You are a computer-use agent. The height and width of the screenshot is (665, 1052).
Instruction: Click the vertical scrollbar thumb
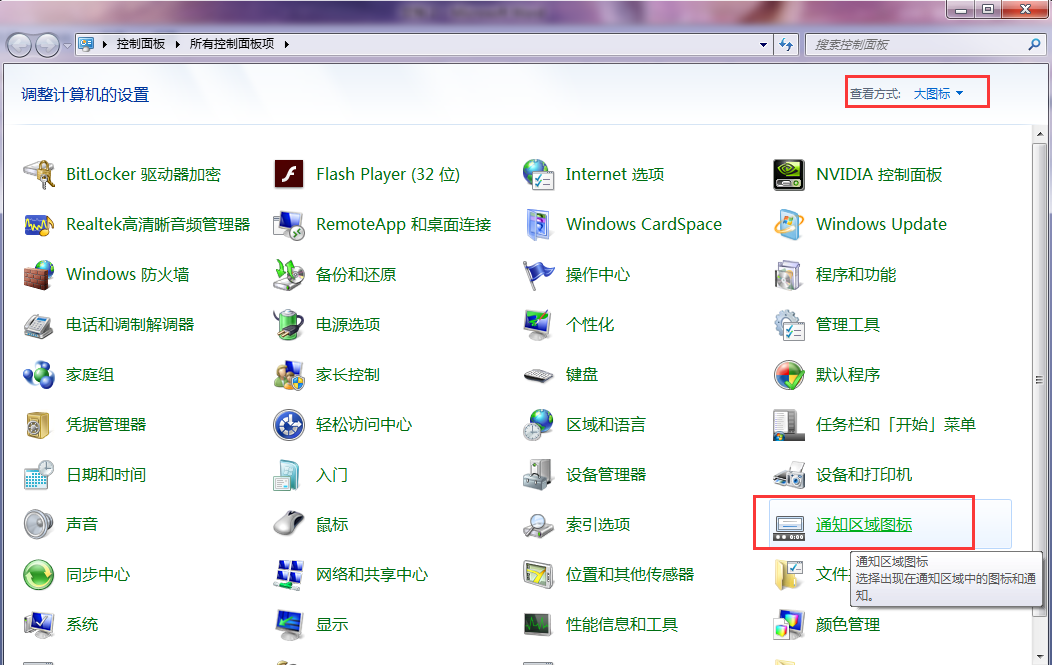point(1039,381)
